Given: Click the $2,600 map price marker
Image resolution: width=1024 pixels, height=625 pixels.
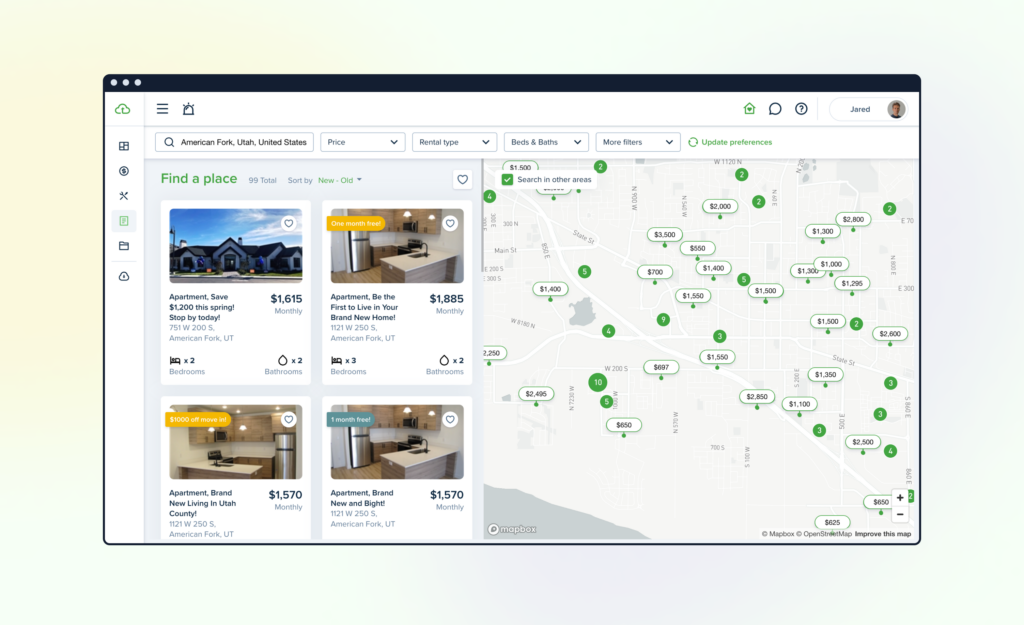Looking at the screenshot, I should (x=889, y=334).
